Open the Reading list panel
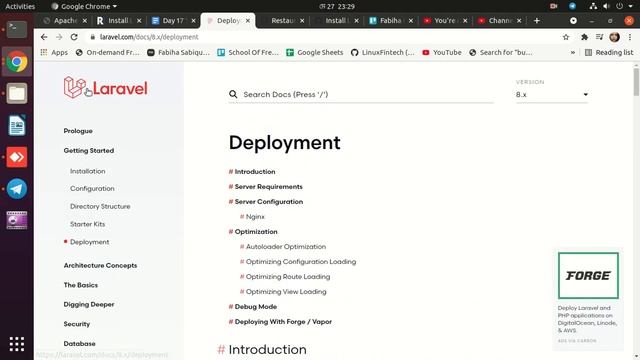This screenshot has width=640, height=360. 609,52
